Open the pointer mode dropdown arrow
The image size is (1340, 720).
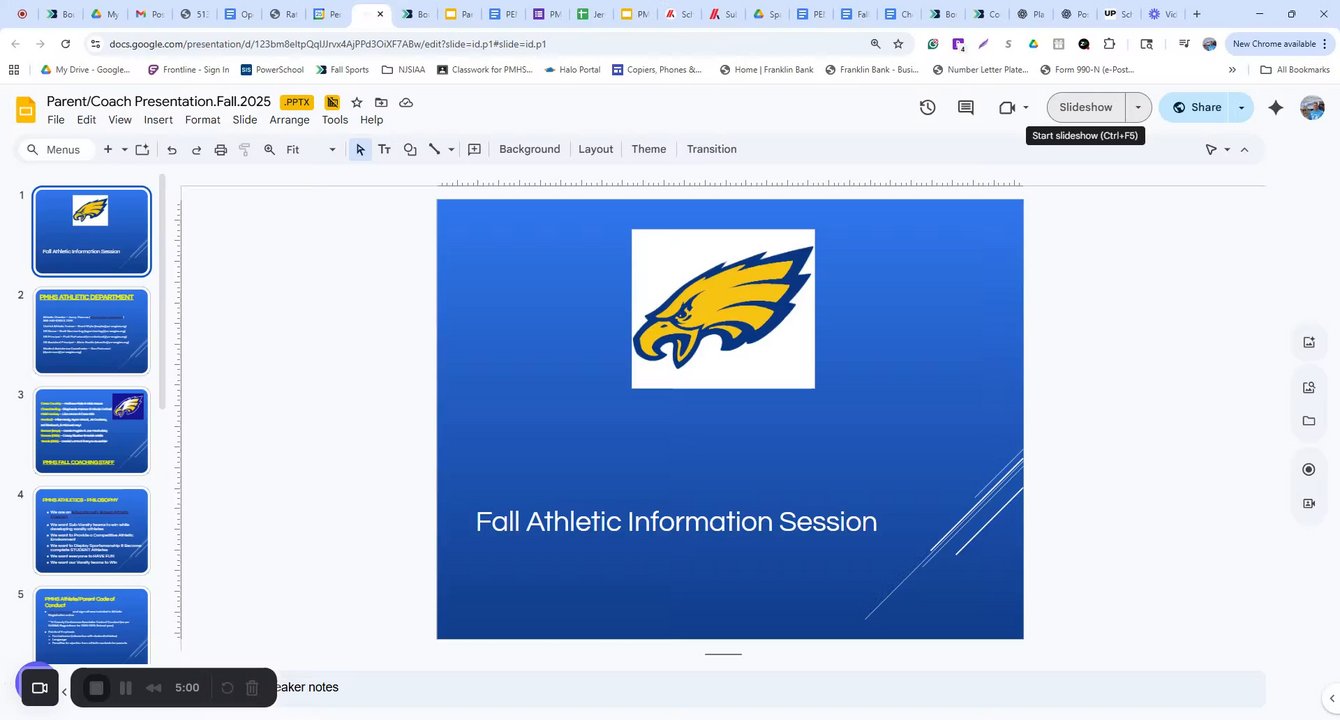[x=1227, y=149]
